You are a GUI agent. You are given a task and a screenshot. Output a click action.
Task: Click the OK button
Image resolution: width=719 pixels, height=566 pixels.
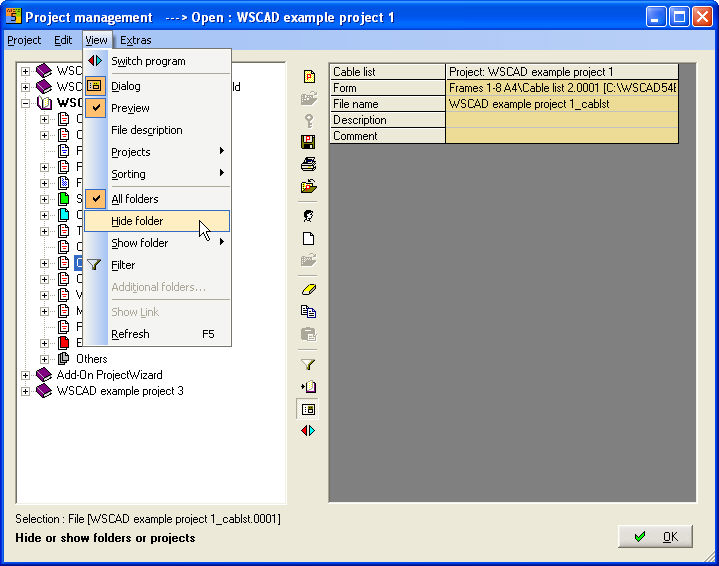(x=655, y=537)
